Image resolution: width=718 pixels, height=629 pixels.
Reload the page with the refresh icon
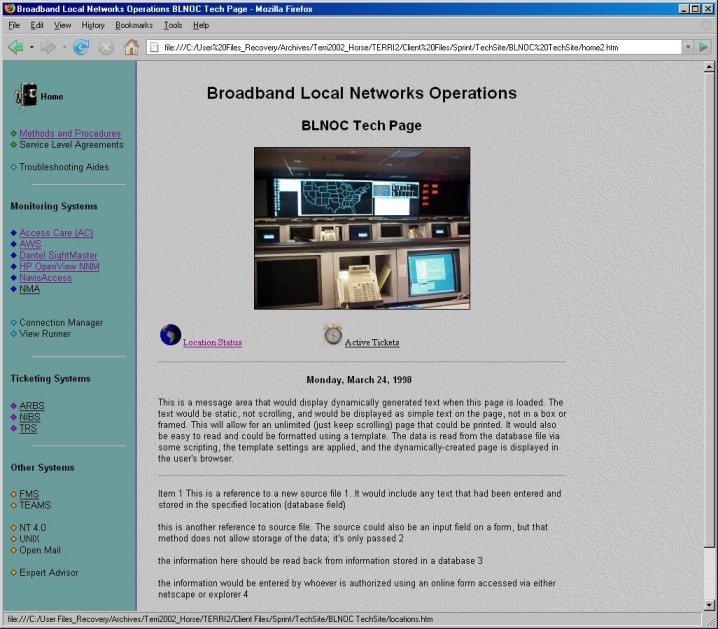[81, 47]
